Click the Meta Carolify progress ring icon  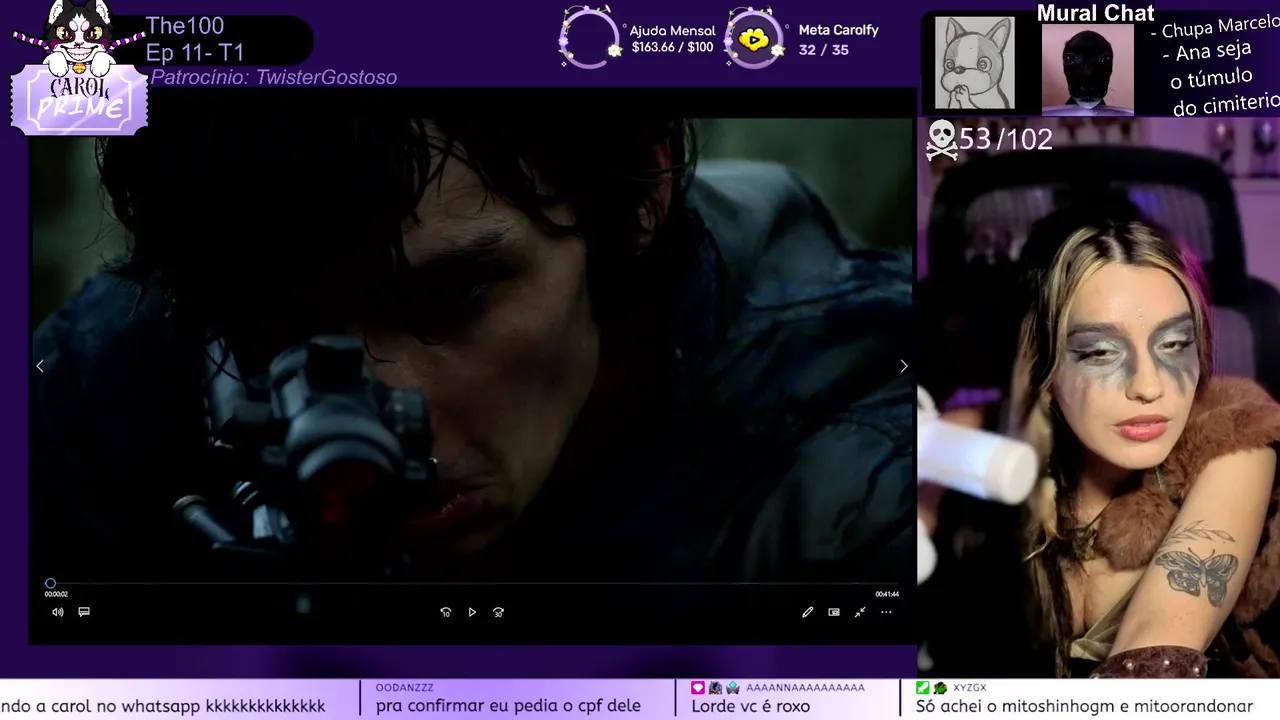[x=754, y=39]
